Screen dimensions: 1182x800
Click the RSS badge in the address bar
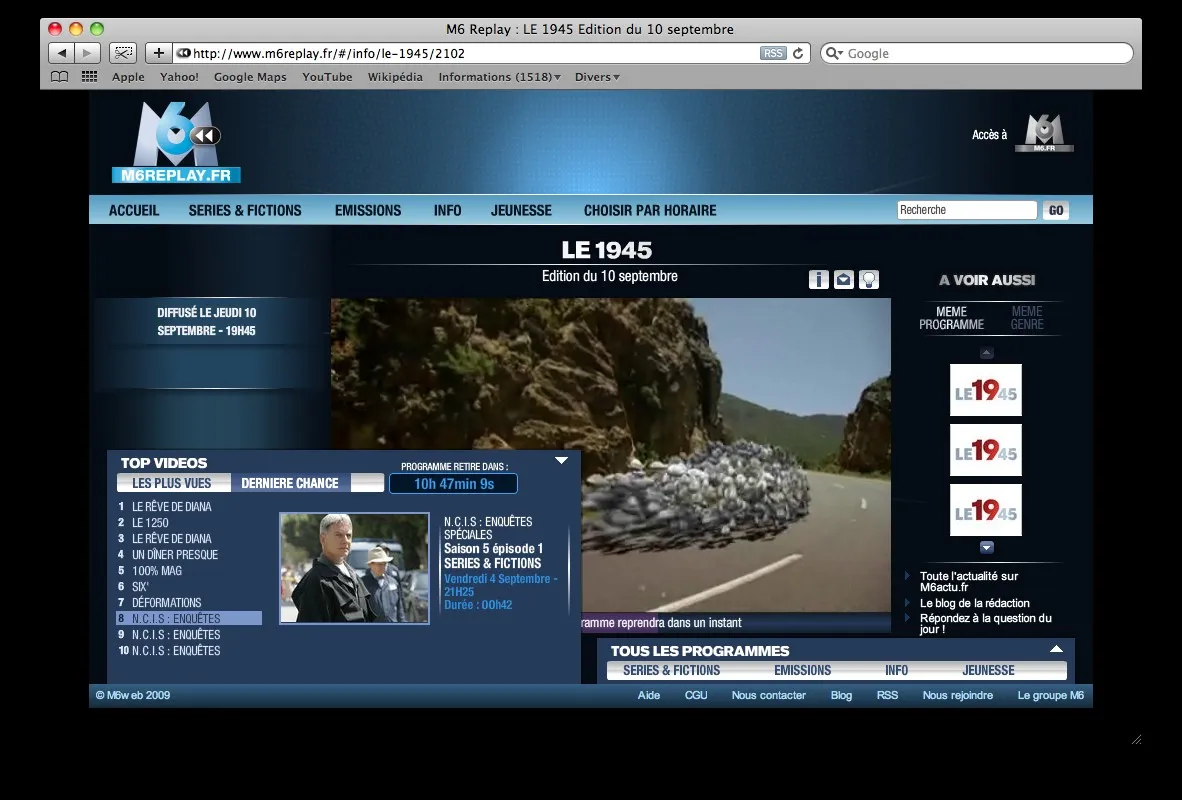click(x=773, y=54)
